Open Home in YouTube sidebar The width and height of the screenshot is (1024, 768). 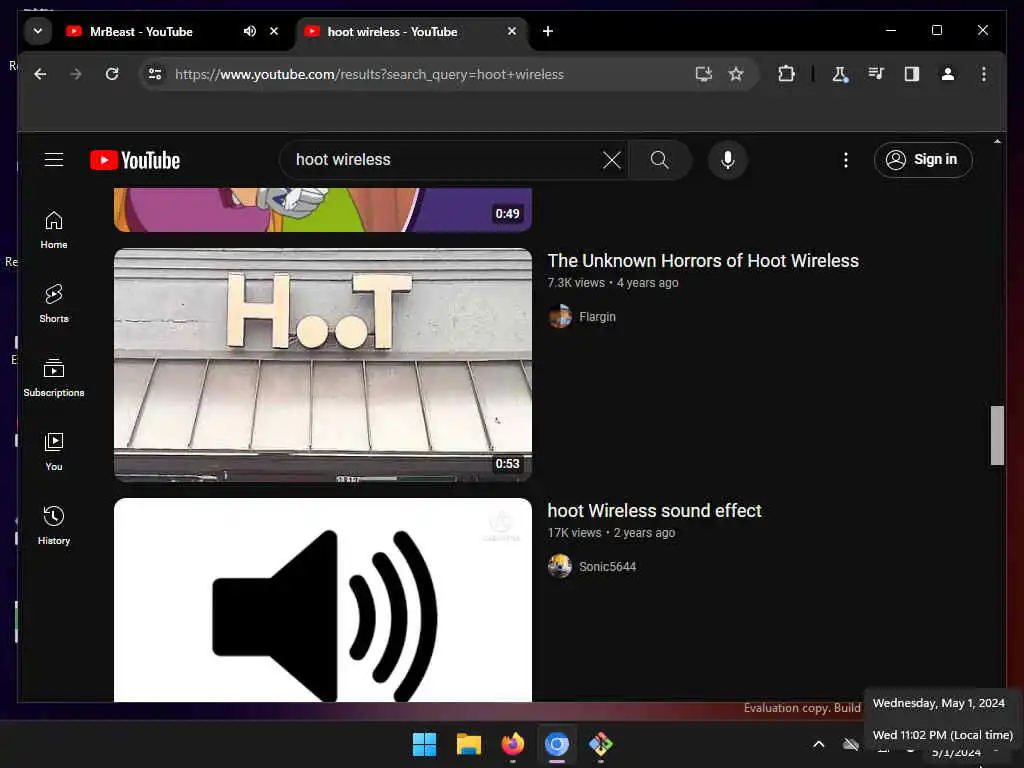click(x=54, y=230)
